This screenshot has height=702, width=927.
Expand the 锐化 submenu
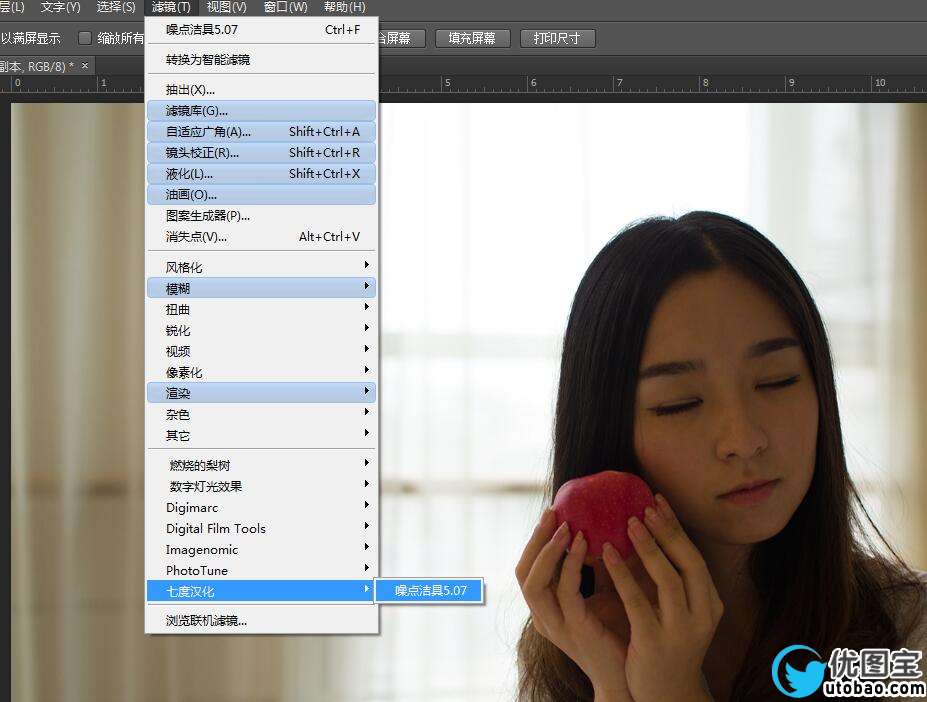click(x=261, y=330)
